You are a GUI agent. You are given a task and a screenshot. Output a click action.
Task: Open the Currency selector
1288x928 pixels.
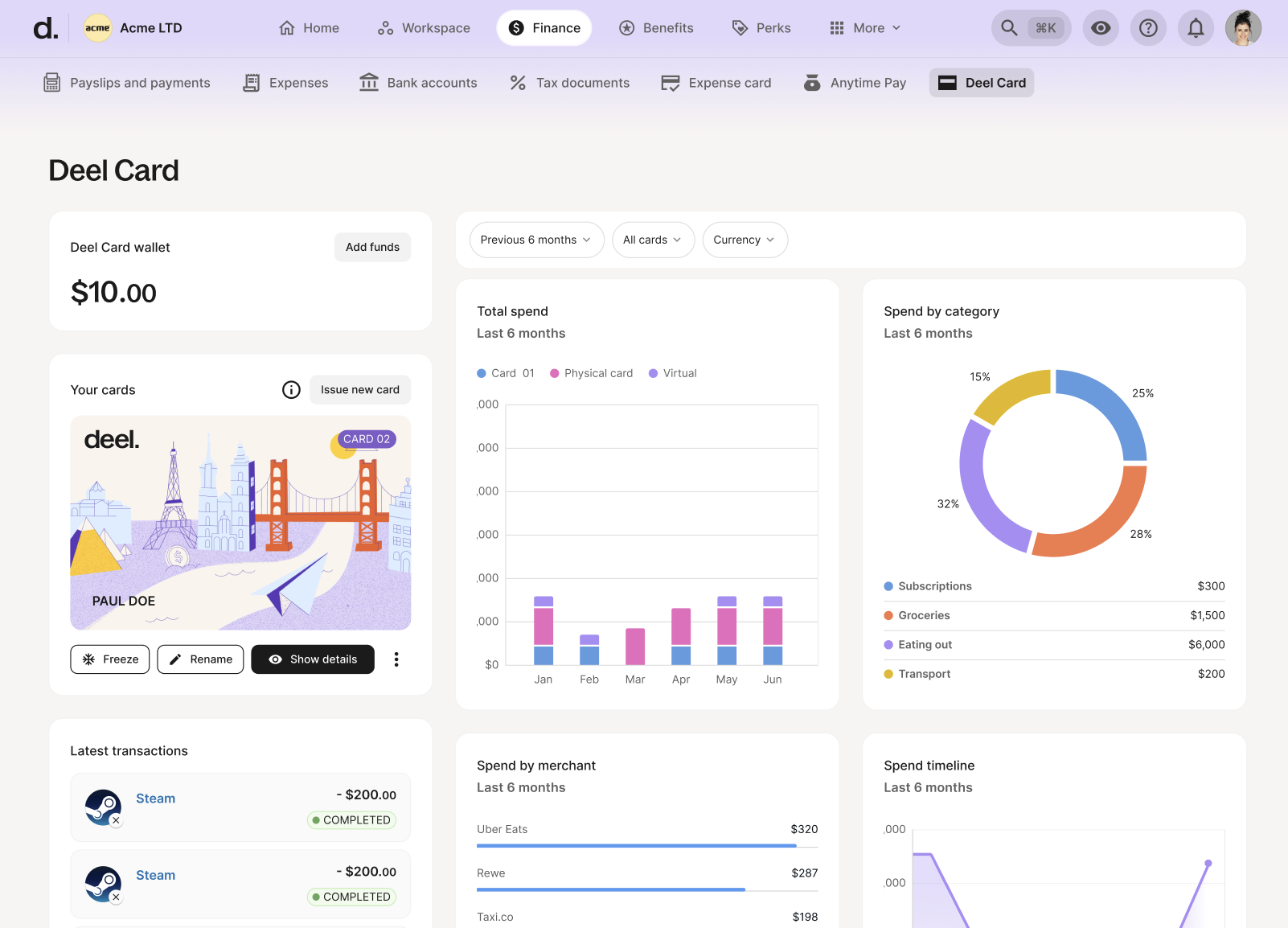point(744,240)
